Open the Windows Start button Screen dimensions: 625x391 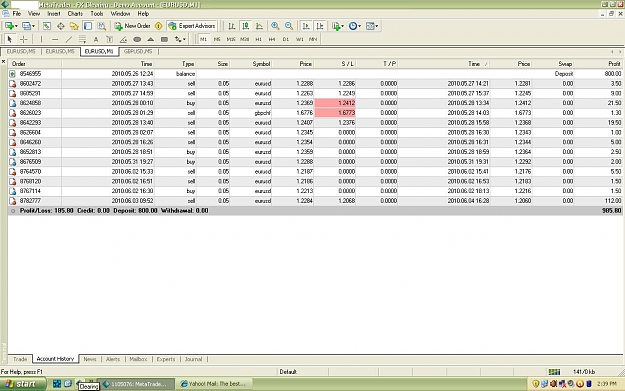pos(22,384)
